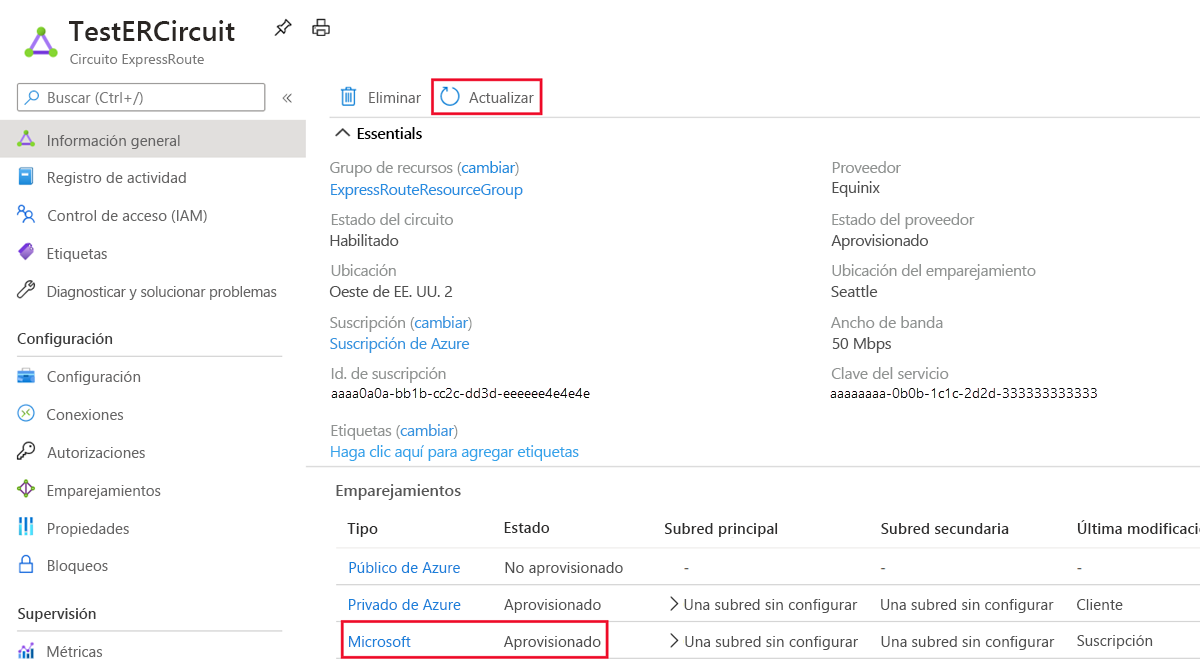Click the Subred secundaria column header

(945, 529)
